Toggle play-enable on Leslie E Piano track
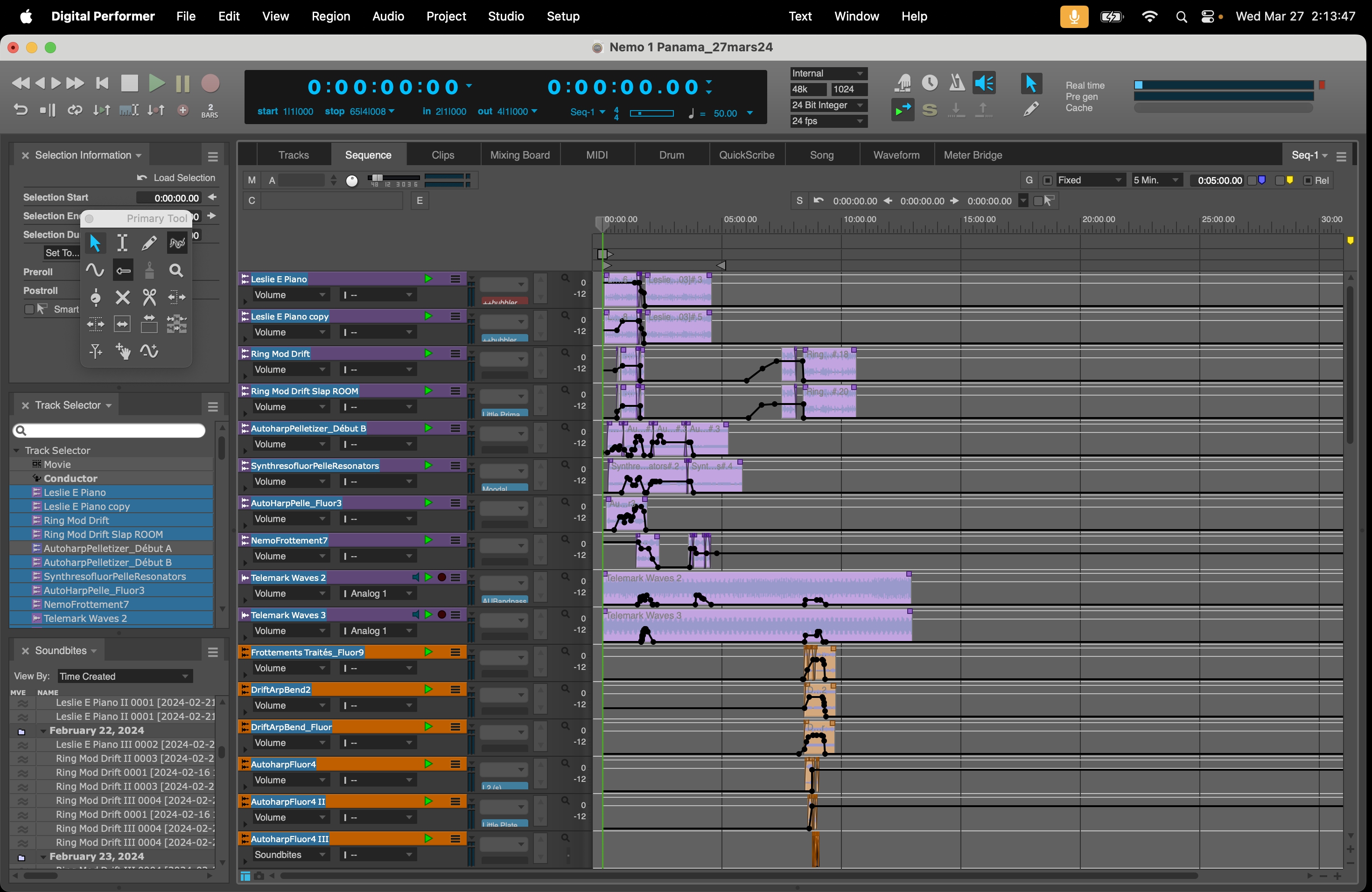Image resolution: width=1372 pixels, height=892 pixels. (x=428, y=279)
